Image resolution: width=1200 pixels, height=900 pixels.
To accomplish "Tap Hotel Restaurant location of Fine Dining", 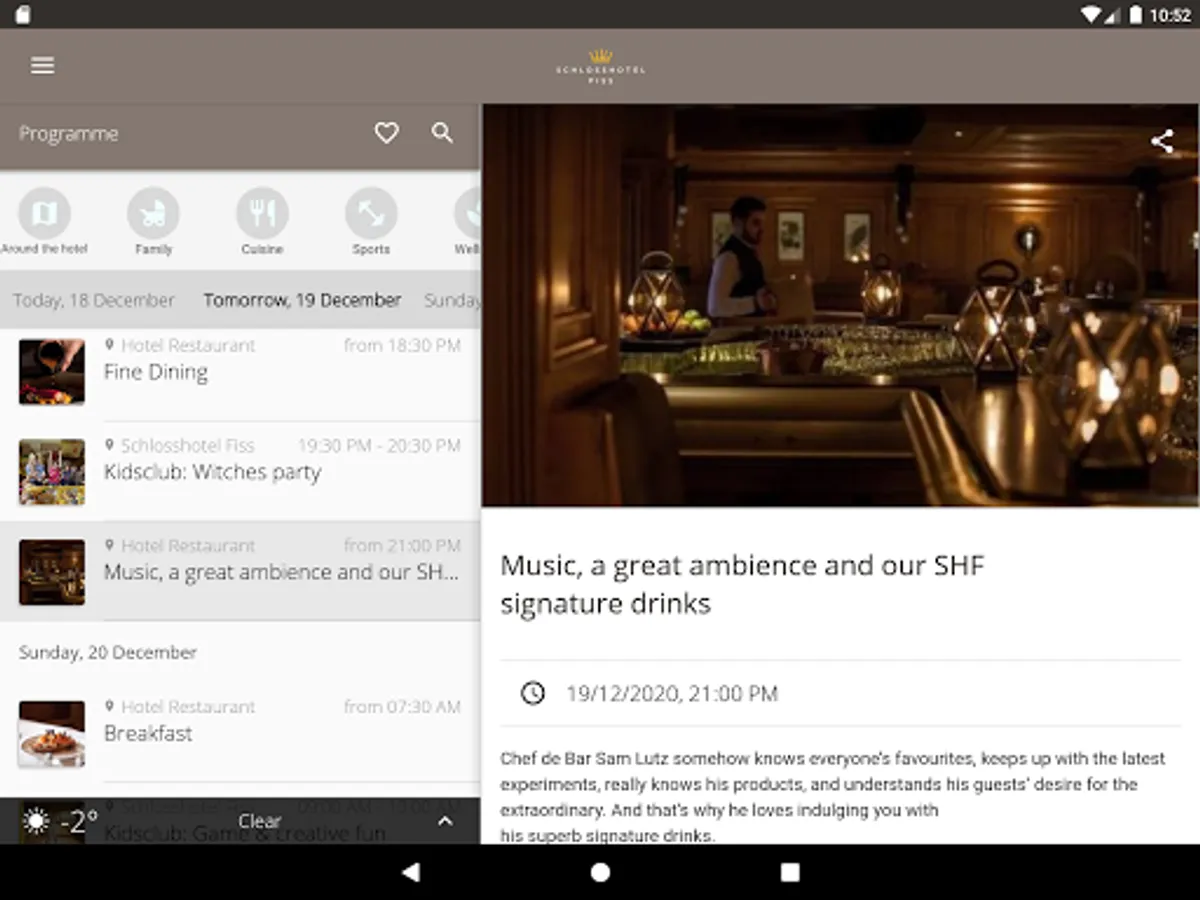I will pos(188,345).
